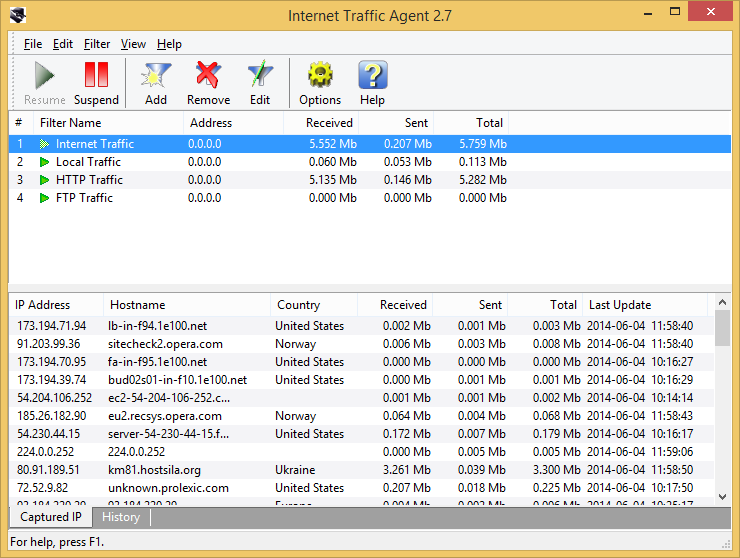Click the Remove filter red X icon
This screenshot has height=558, width=740.
click(x=208, y=75)
